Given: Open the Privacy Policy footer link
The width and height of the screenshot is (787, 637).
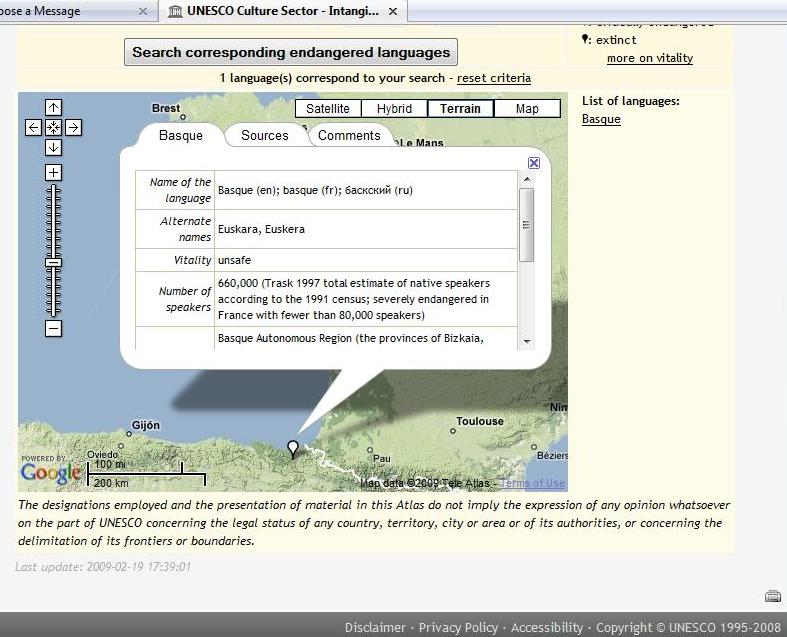Looking at the screenshot, I should pos(458,627).
